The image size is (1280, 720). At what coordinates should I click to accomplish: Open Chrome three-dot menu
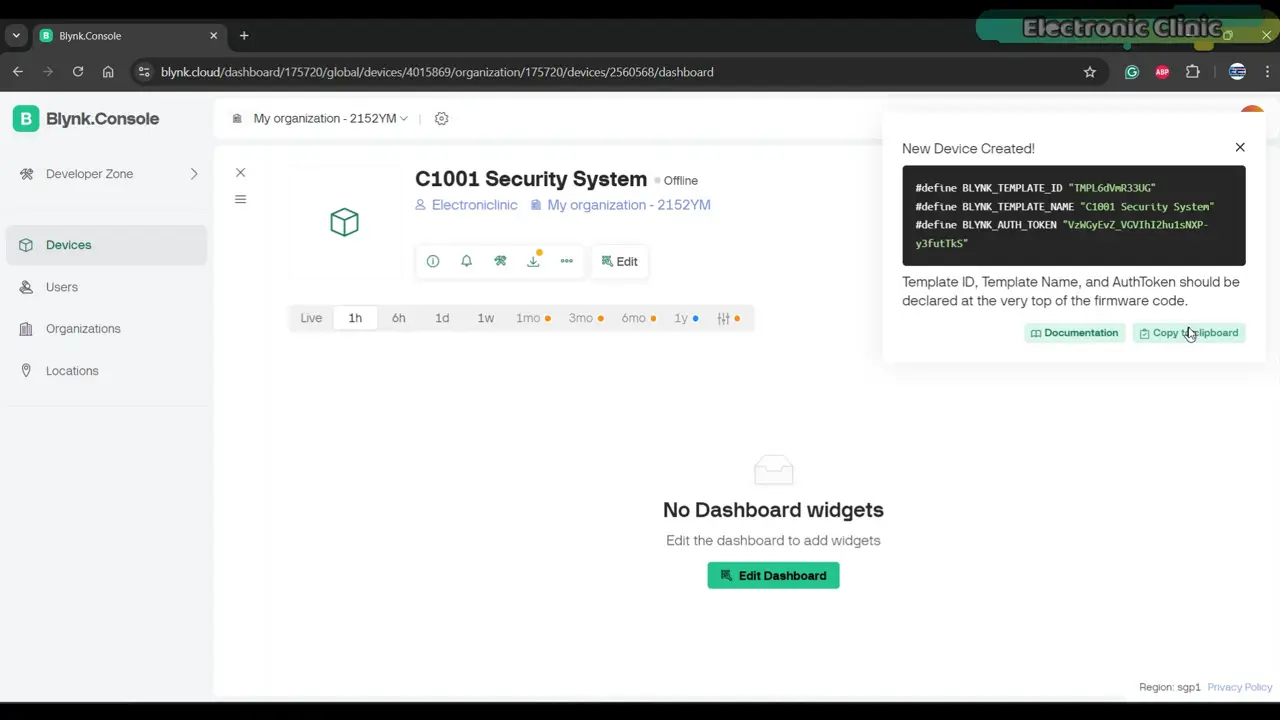click(1267, 72)
